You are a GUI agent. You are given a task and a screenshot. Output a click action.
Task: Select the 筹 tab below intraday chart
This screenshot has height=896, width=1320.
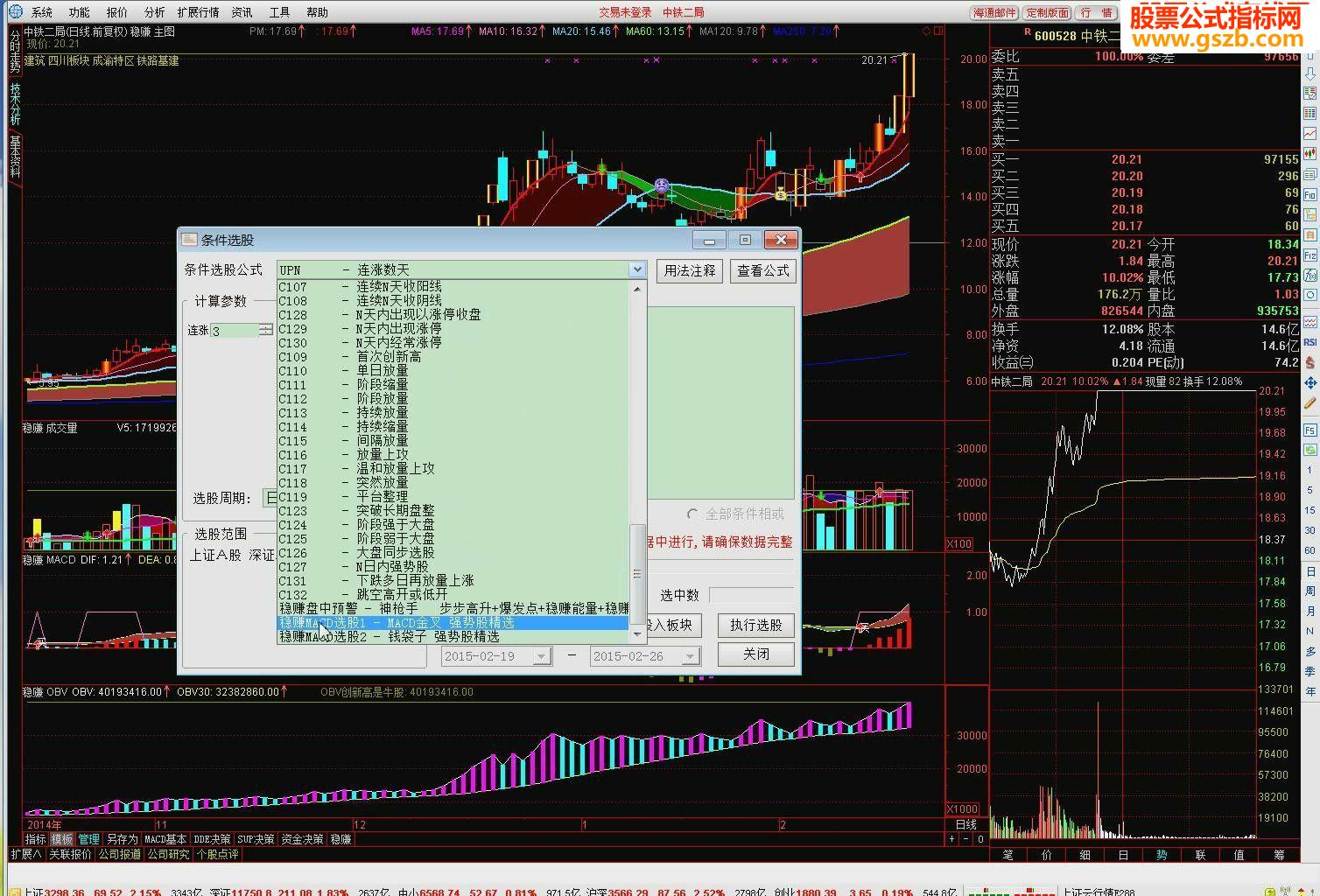click(x=1279, y=855)
